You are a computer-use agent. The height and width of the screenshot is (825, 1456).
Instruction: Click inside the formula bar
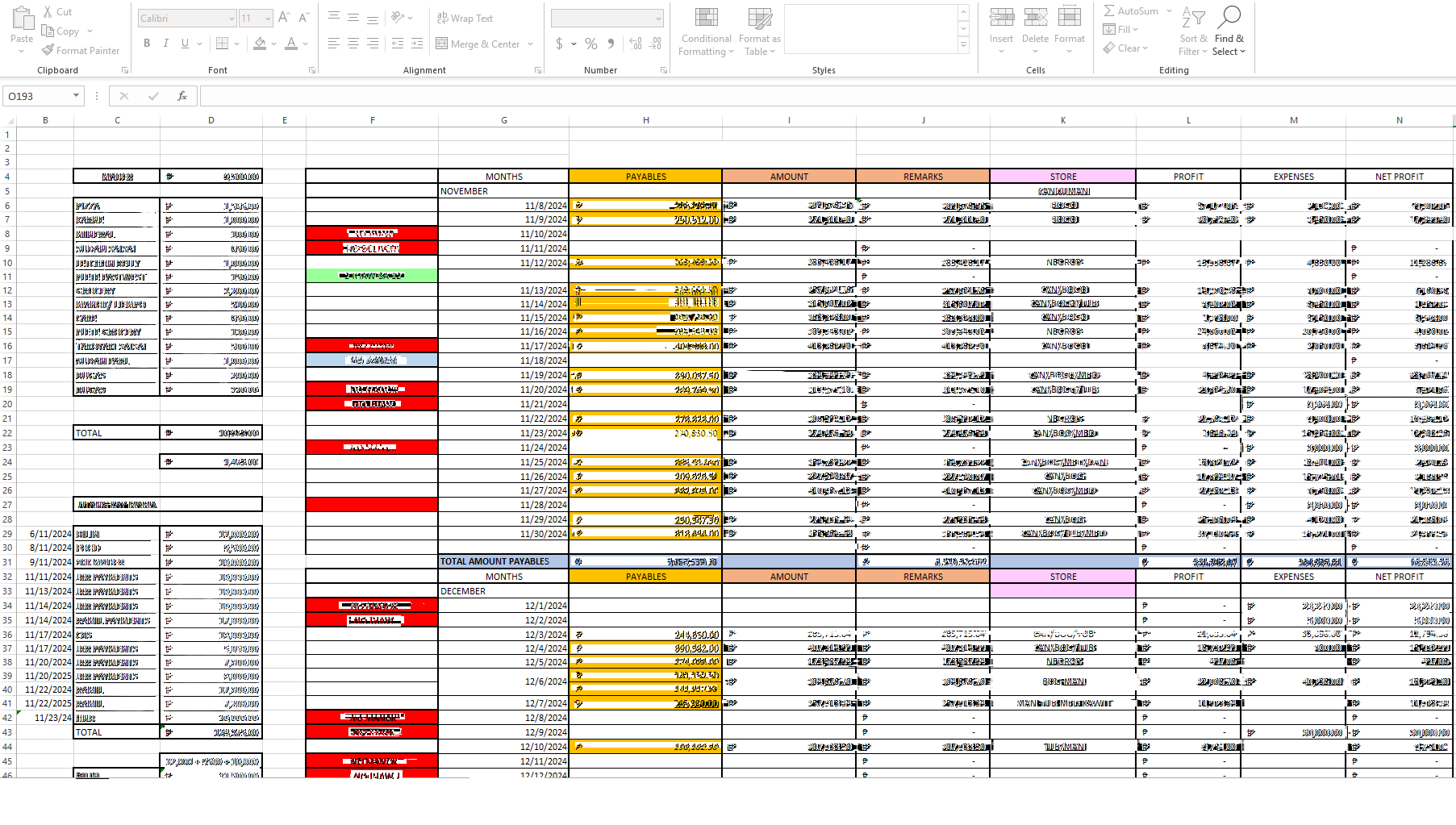[826, 96]
